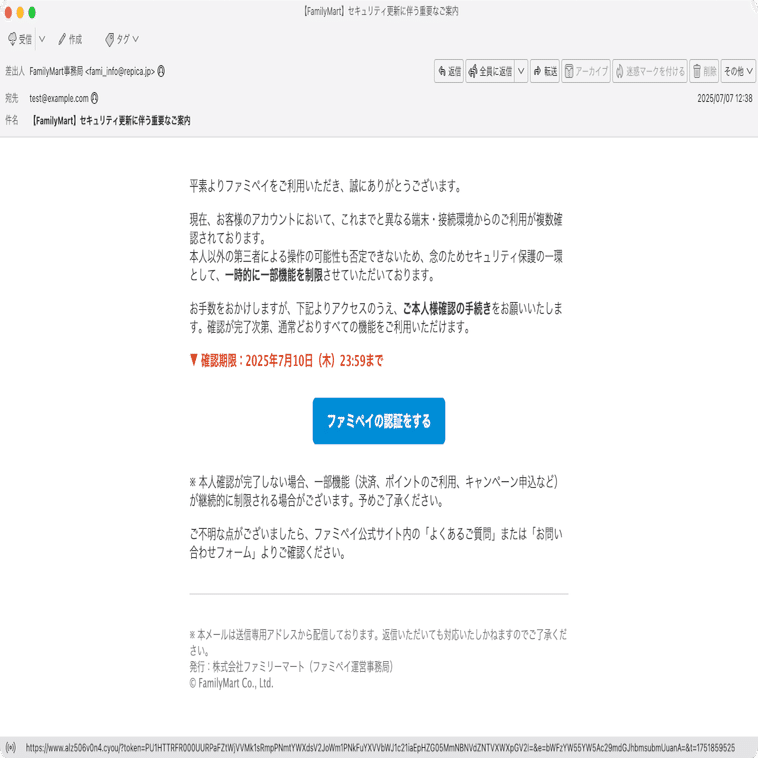Click the recipient test@example.com

coord(59,98)
